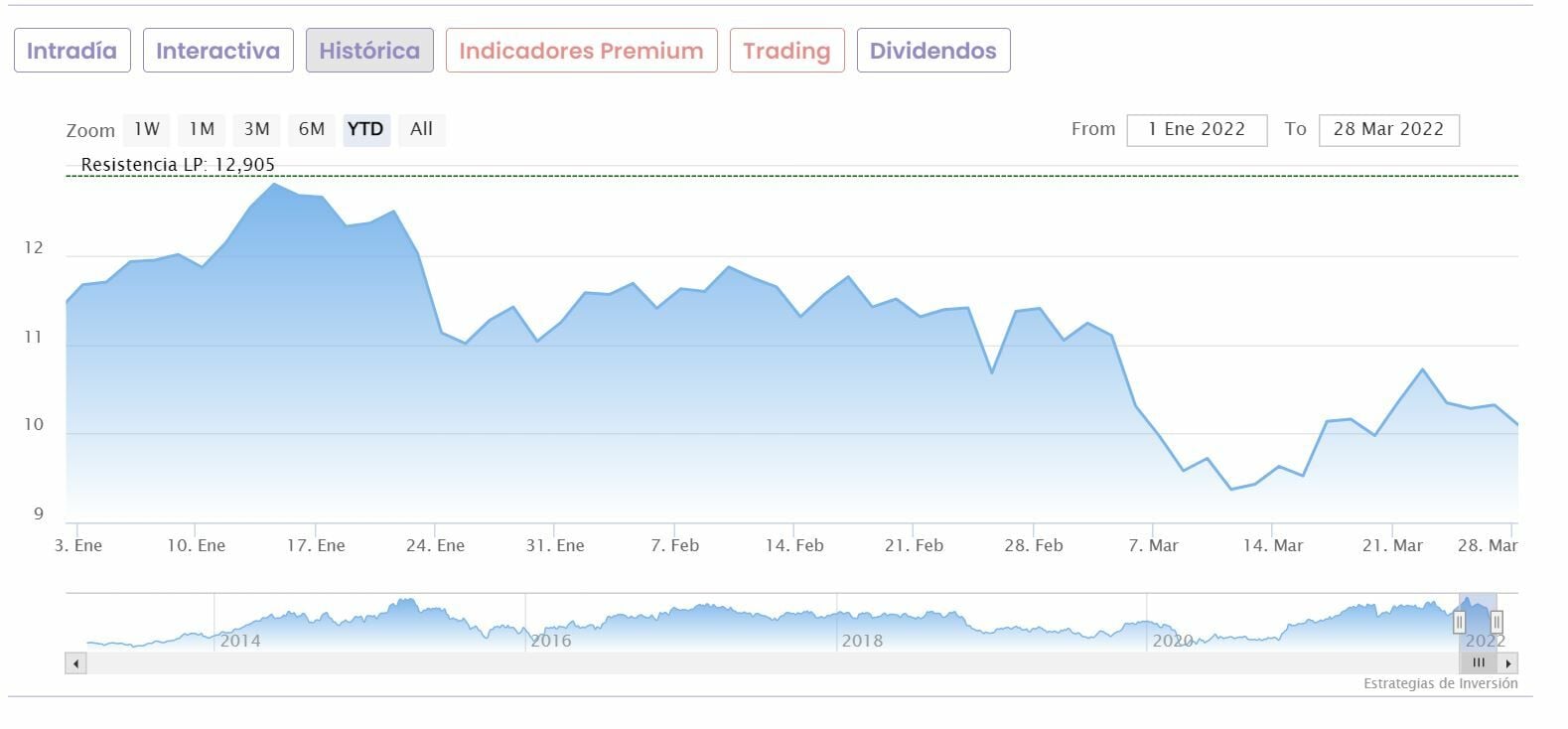Click the scrollbar thumb grip
The image size is (1568, 729).
pos(1479,663)
